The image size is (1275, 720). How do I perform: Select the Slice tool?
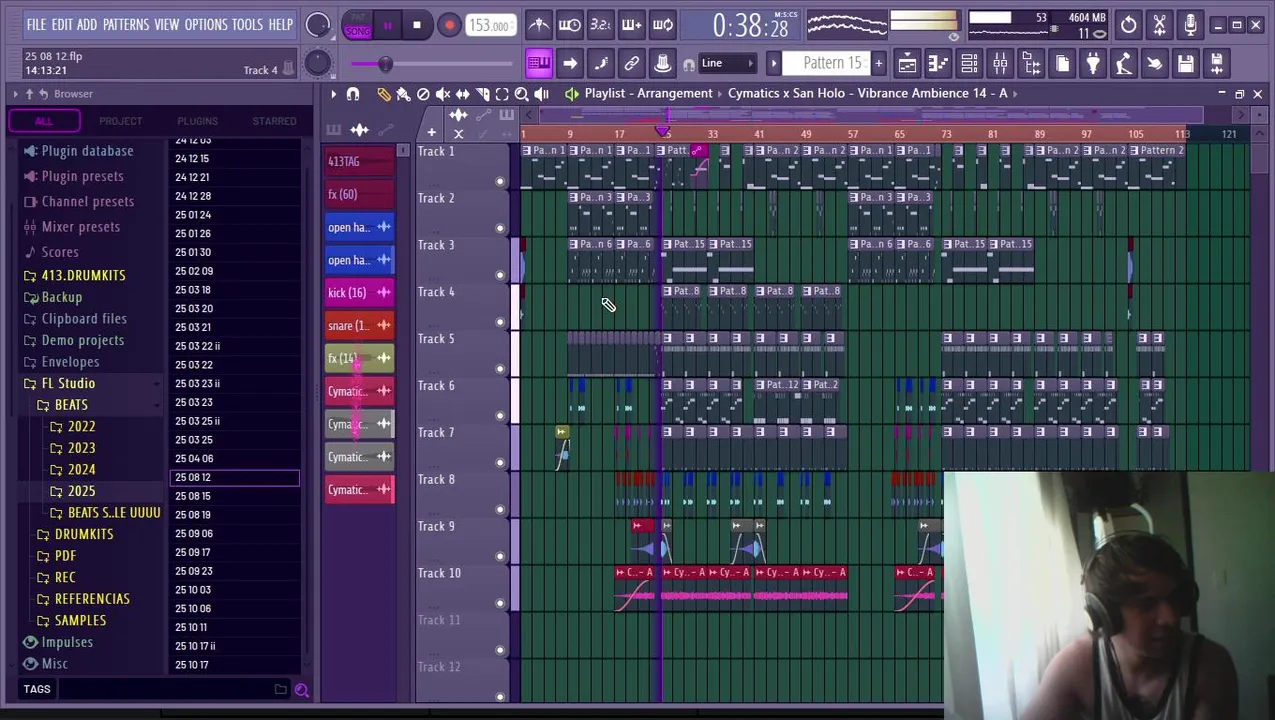click(x=482, y=94)
